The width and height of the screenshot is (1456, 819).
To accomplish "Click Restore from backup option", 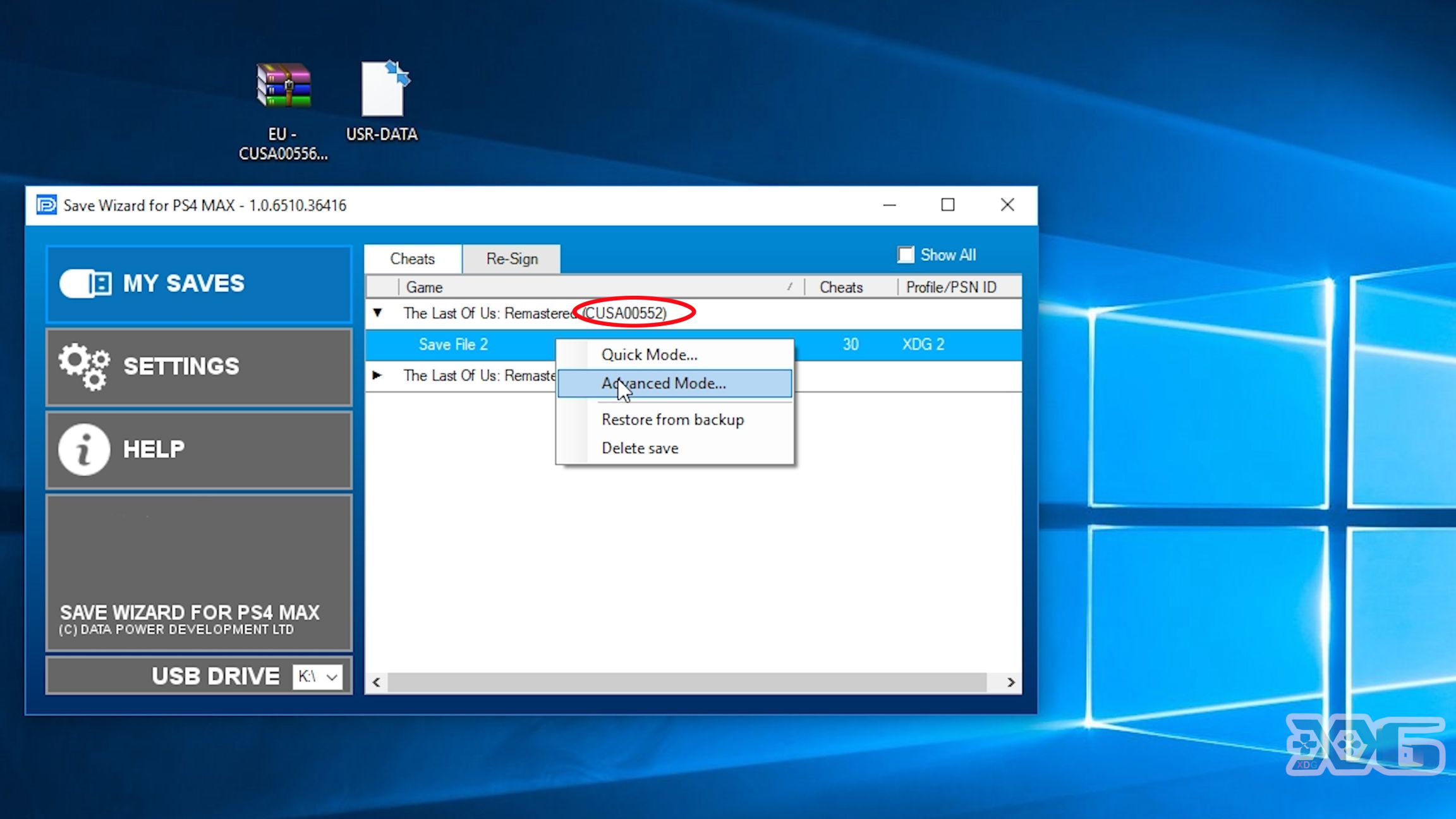I will click(672, 419).
